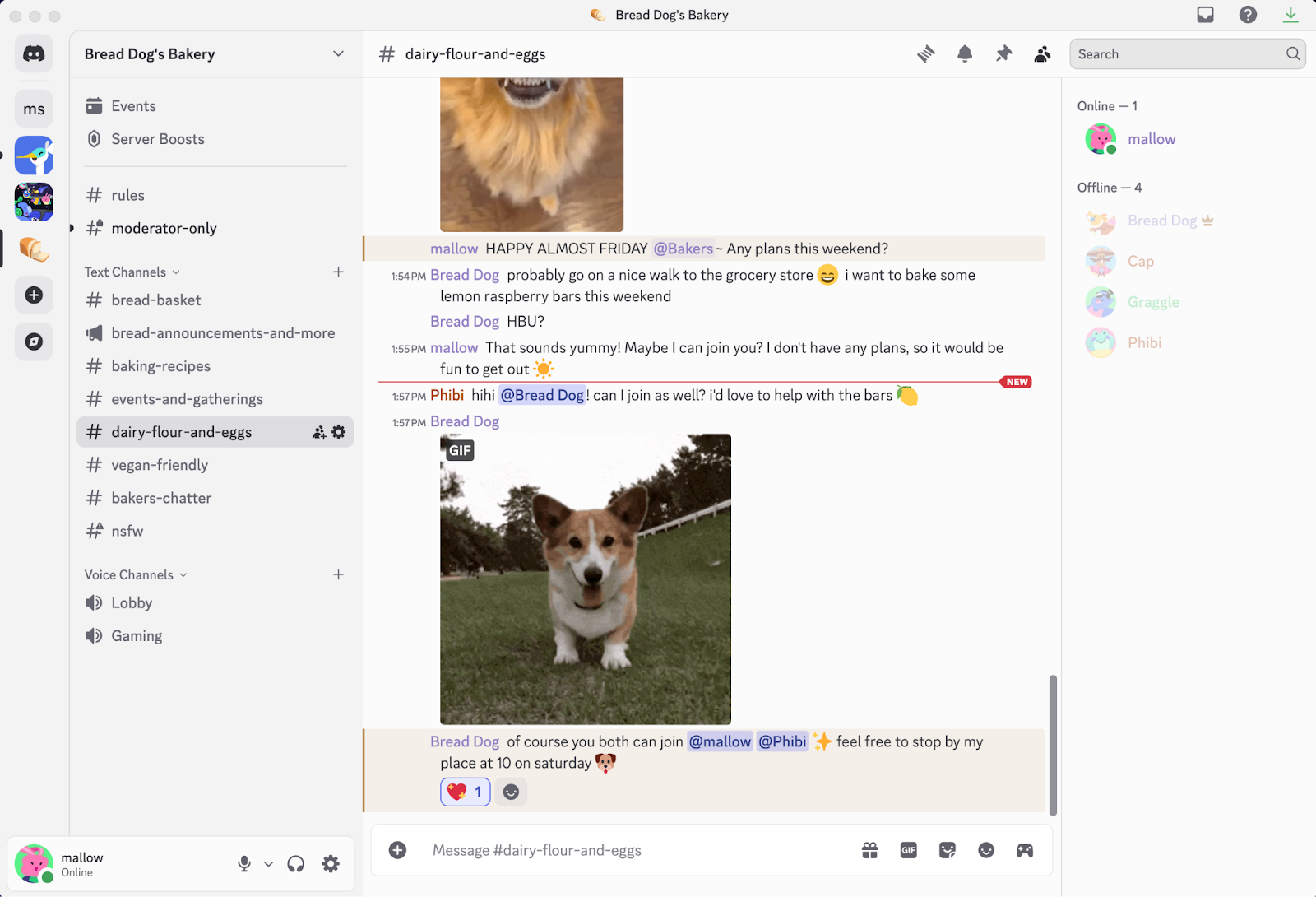Image resolution: width=1316 pixels, height=897 pixels.
Task: Create a thread in dairy-flour-and-eggs
Action: pos(925,53)
